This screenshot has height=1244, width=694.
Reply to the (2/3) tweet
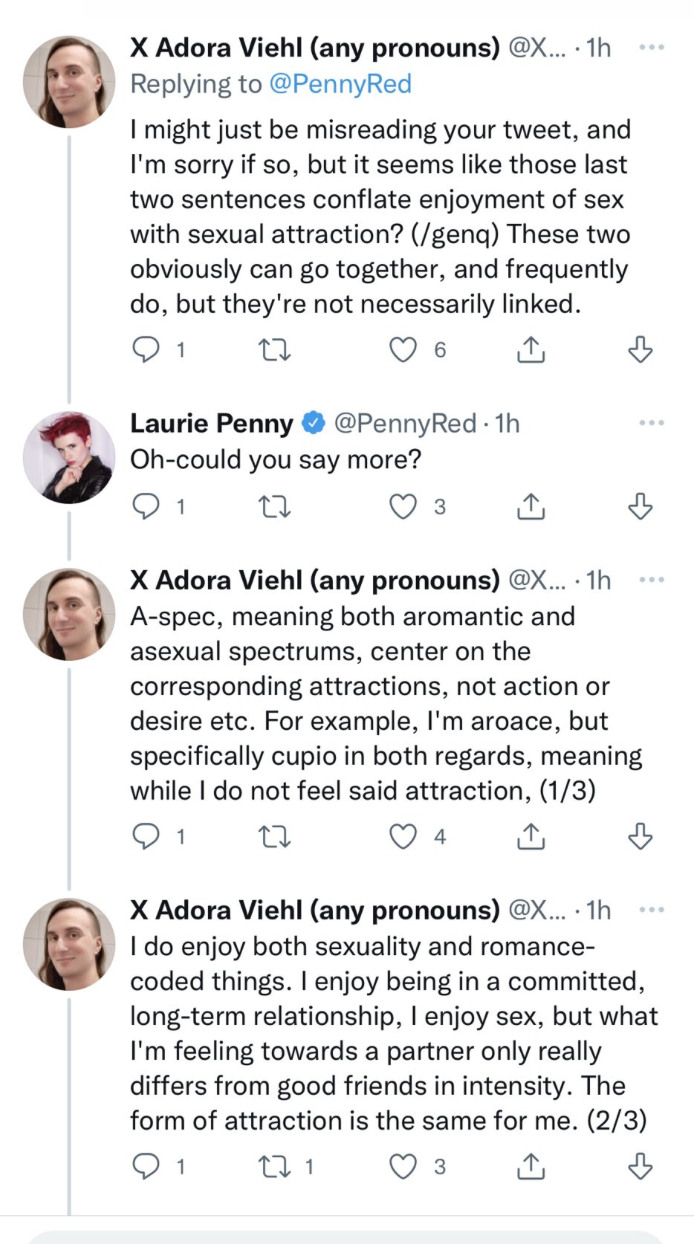pos(147,1167)
